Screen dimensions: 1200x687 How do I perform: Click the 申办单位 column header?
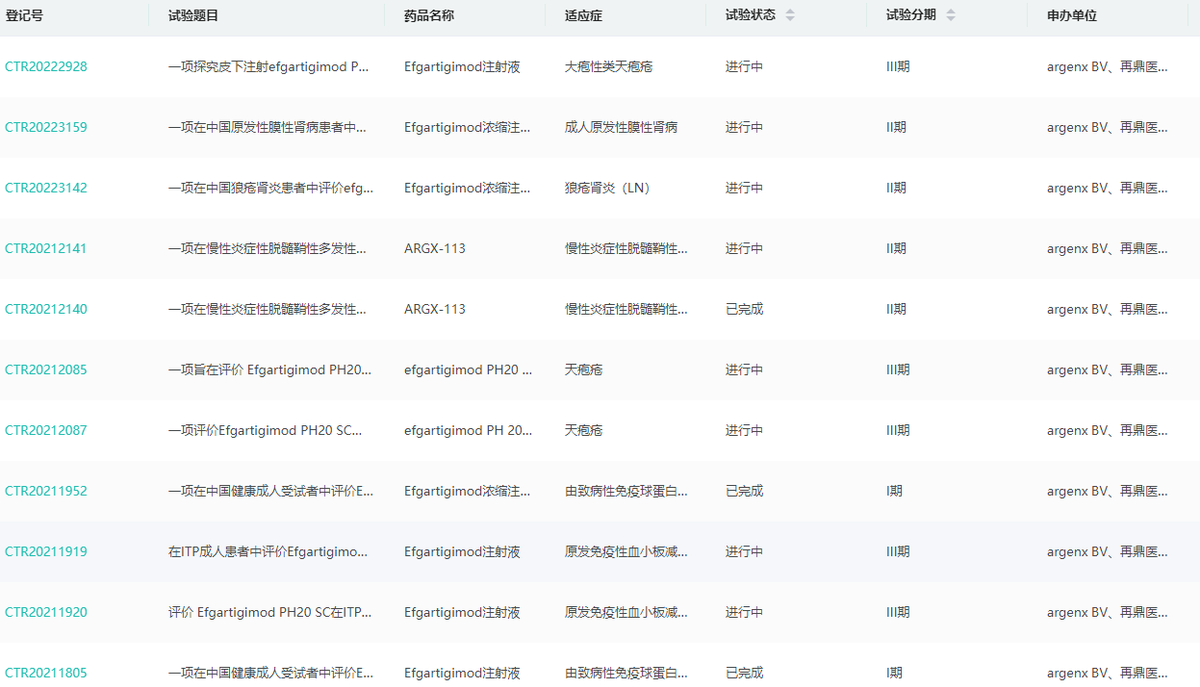click(1072, 15)
